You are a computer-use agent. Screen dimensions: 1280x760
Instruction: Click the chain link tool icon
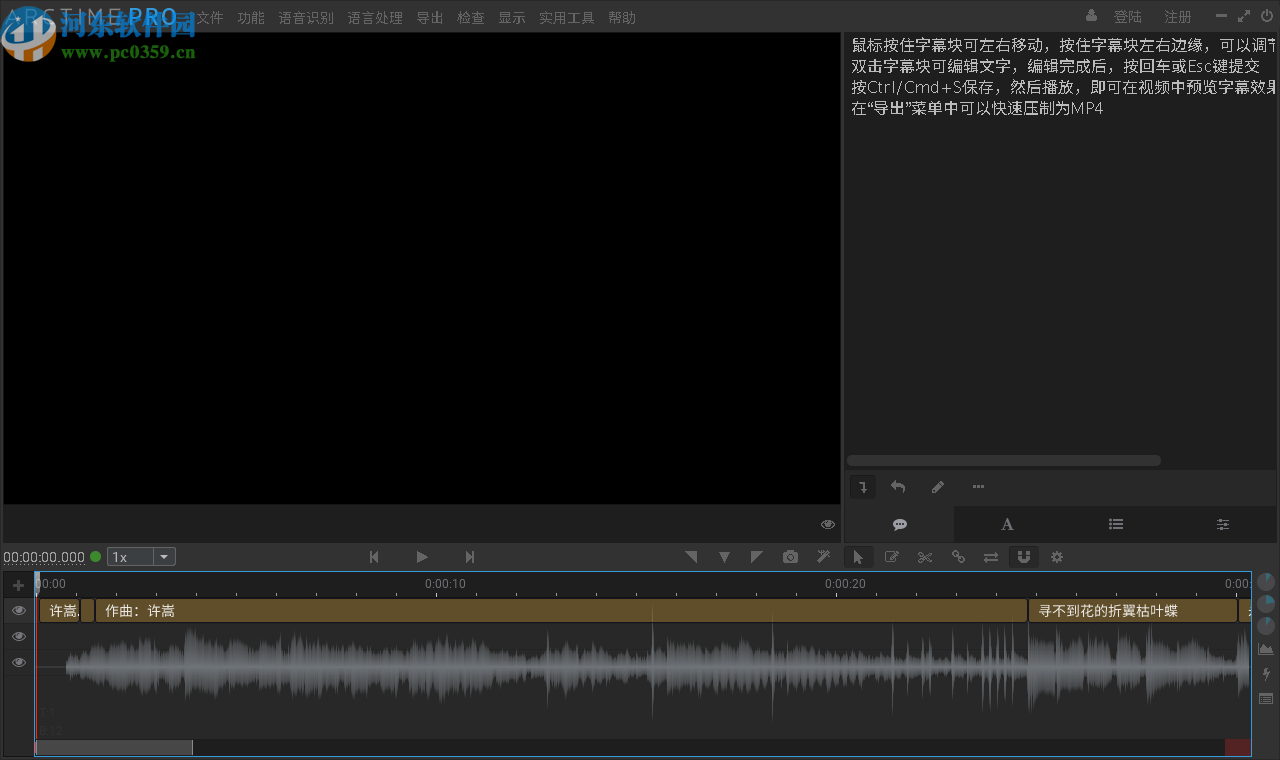pos(958,557)
